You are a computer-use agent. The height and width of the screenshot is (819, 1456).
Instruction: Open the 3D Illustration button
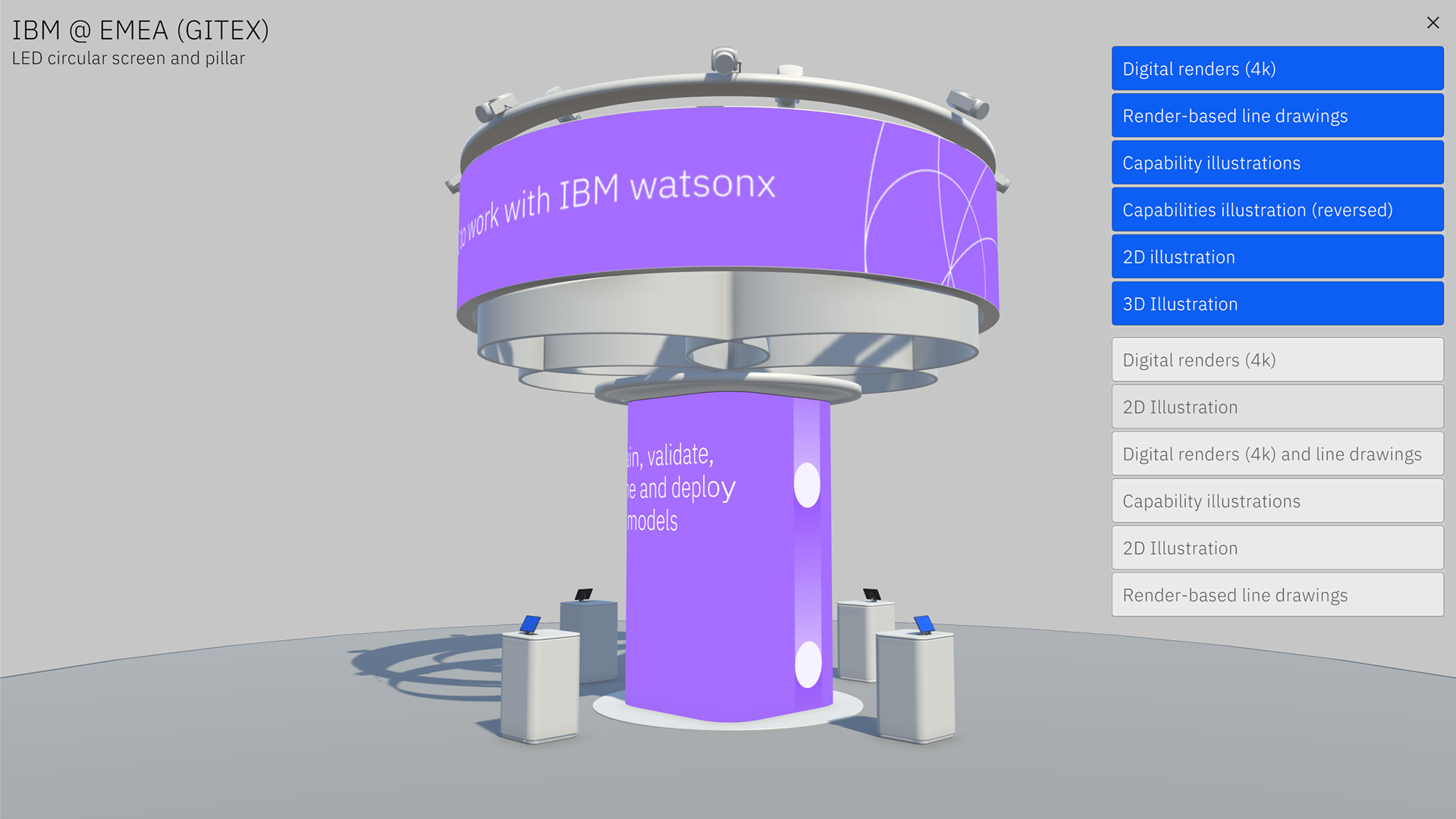pos(1277,304)
